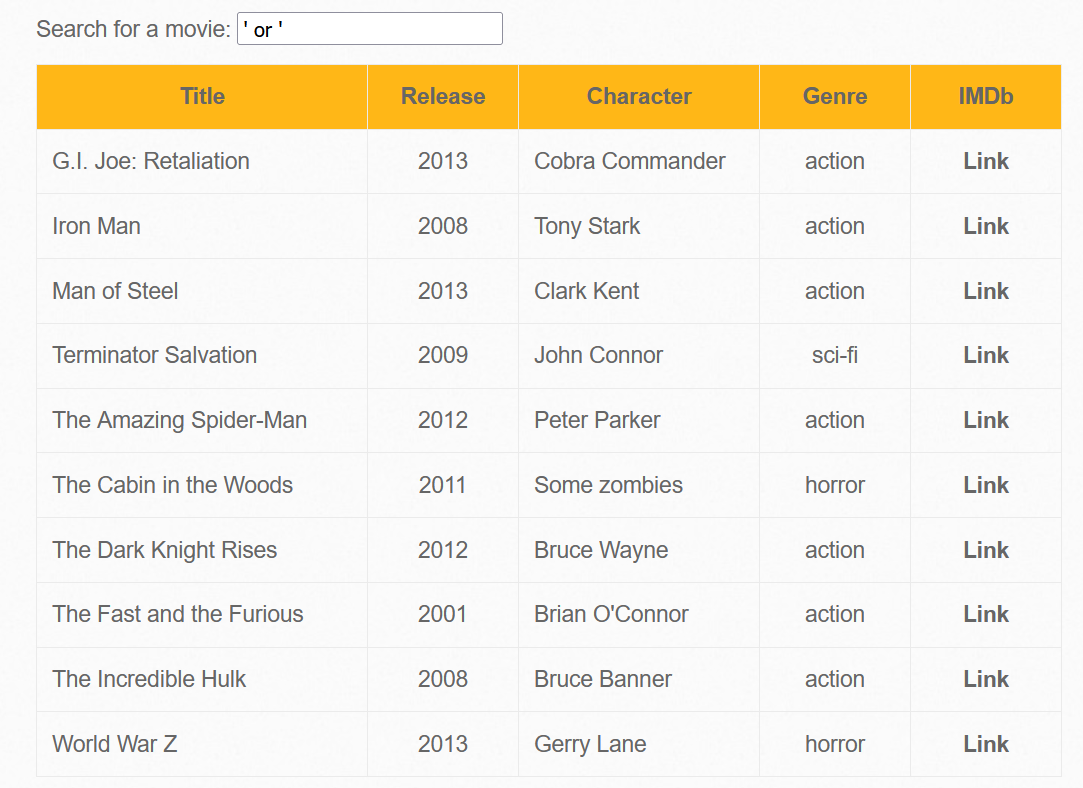
Task: Open IMDb link for The Amazing Spider-Man
Action: click(x=986, y=420)
